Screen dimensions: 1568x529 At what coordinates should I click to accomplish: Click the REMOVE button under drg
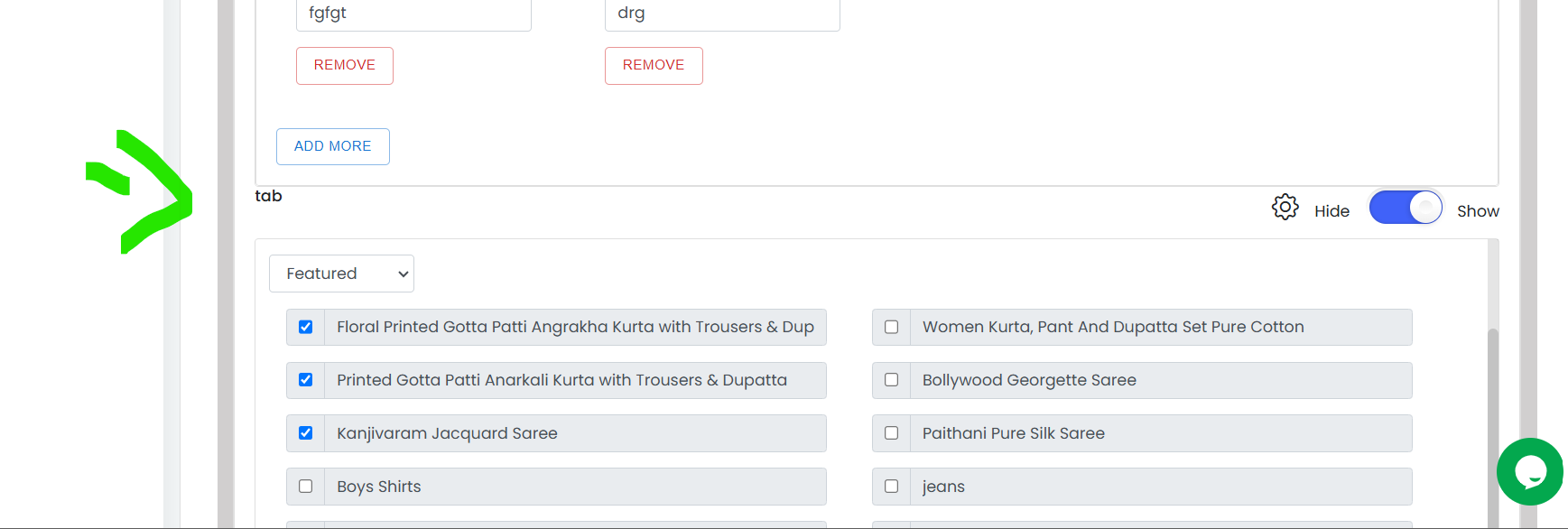click(654, 66)
